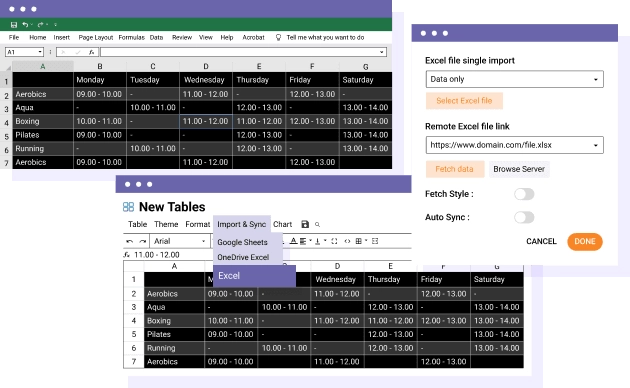
Task: Open the Data ribbon tab
Action: coord(156,37)
